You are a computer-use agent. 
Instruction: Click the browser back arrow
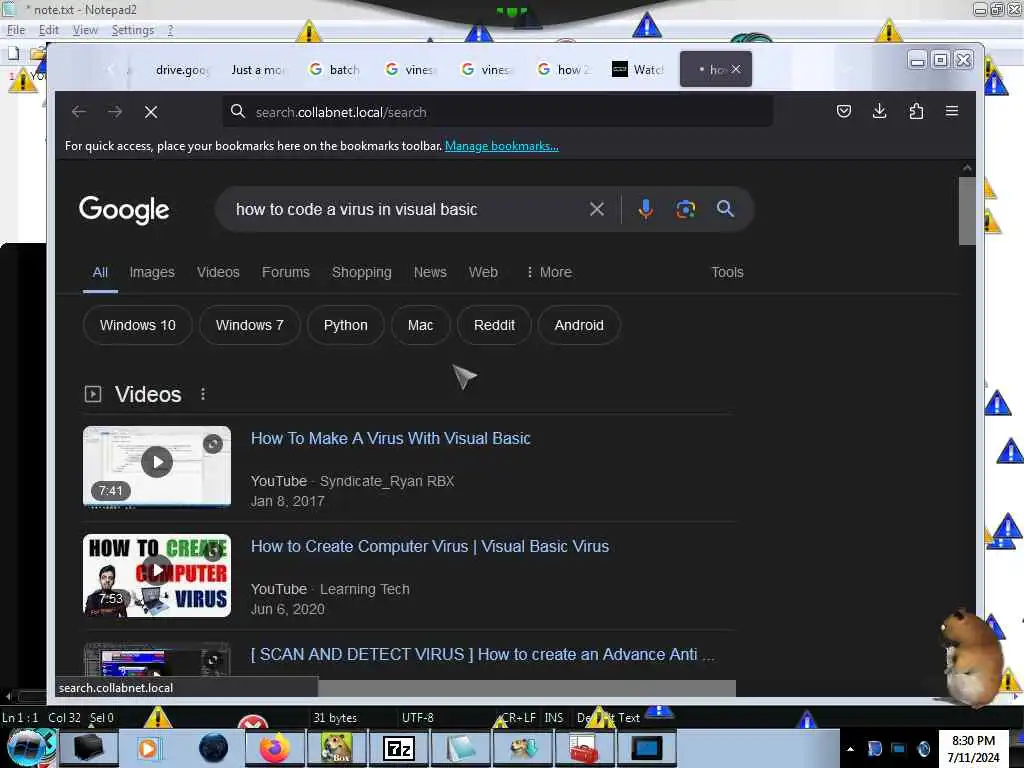pos(79,112)
